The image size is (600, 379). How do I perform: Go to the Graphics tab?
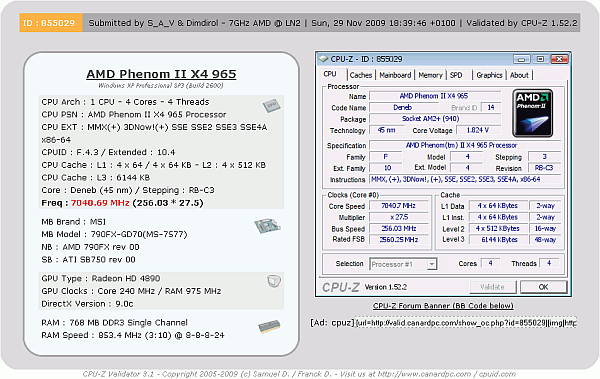[x=489, y=75]
